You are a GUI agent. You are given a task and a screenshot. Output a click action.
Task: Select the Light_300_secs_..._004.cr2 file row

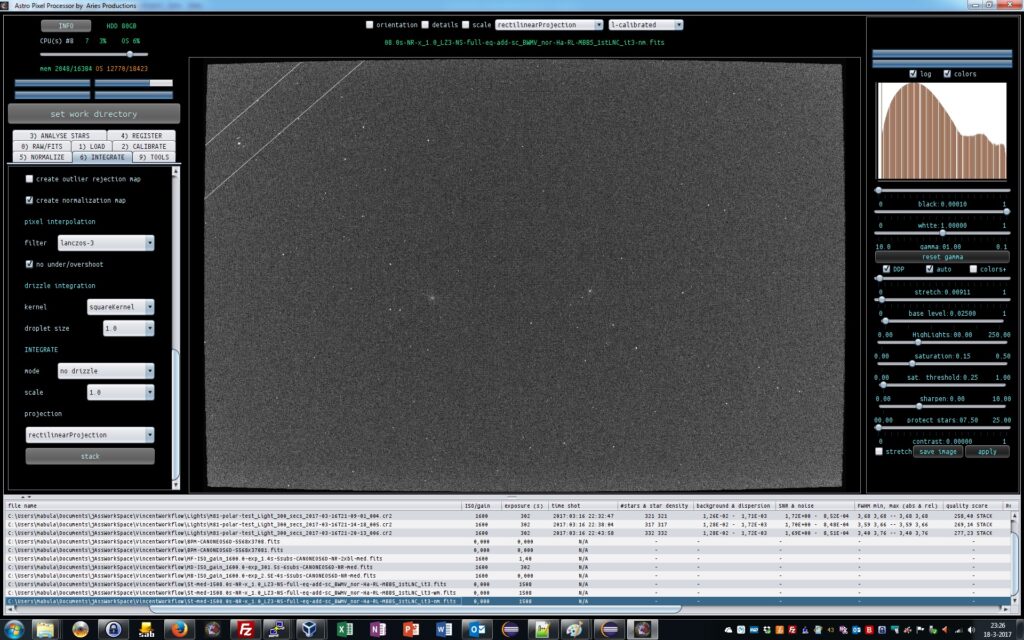point(508,516)
